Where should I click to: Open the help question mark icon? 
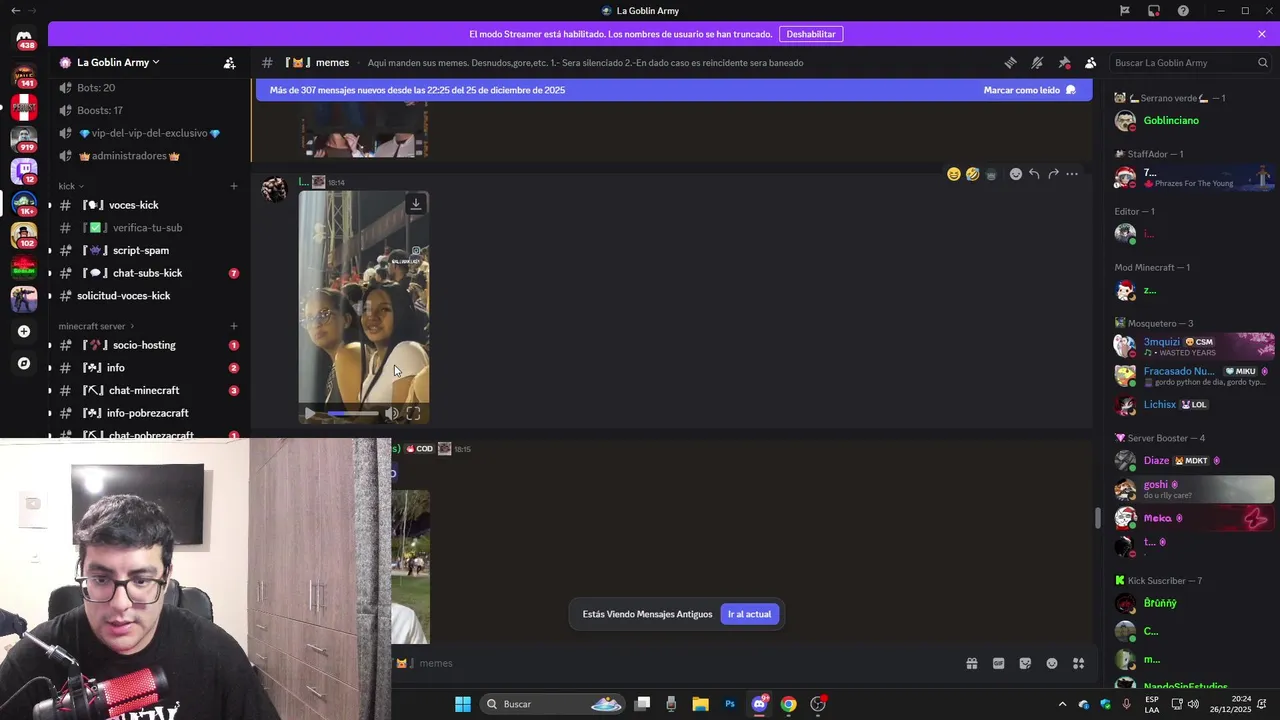1183,11
